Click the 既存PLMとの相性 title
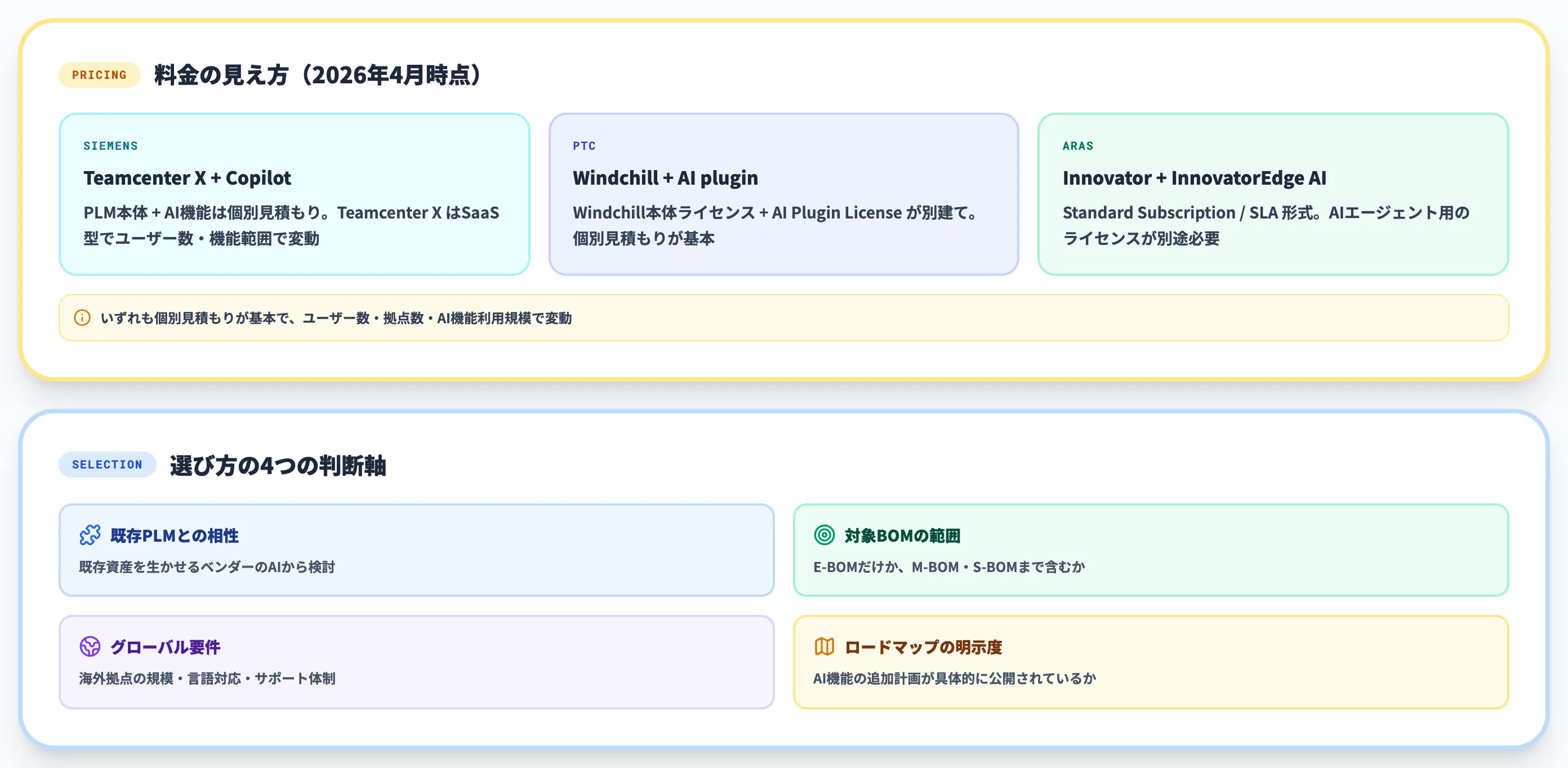This screenshot has height=768, width=1568. pos(174,535)
